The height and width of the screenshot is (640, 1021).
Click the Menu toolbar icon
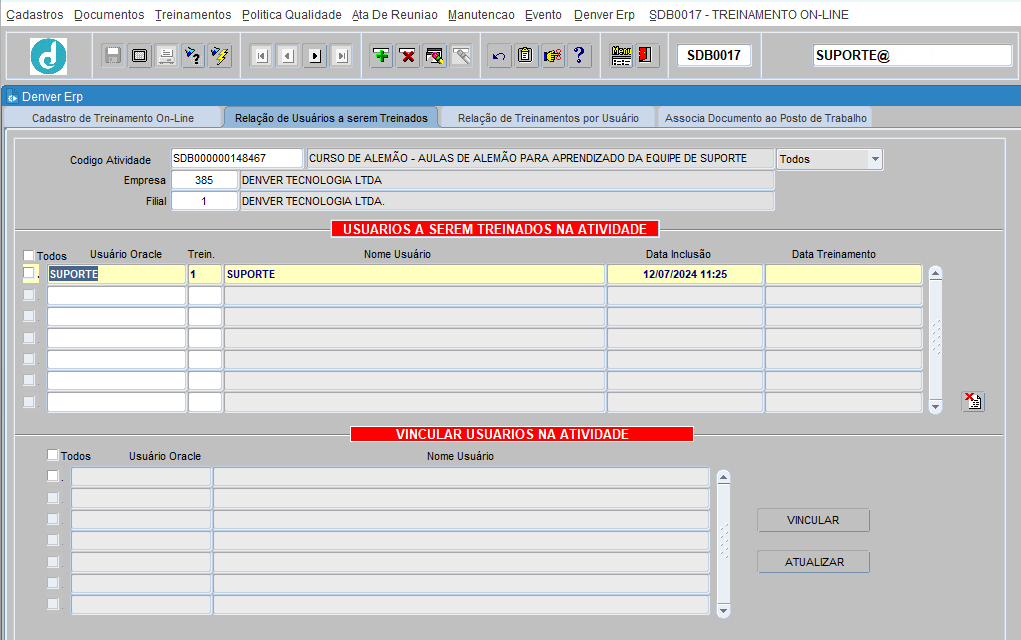[621, 56]
